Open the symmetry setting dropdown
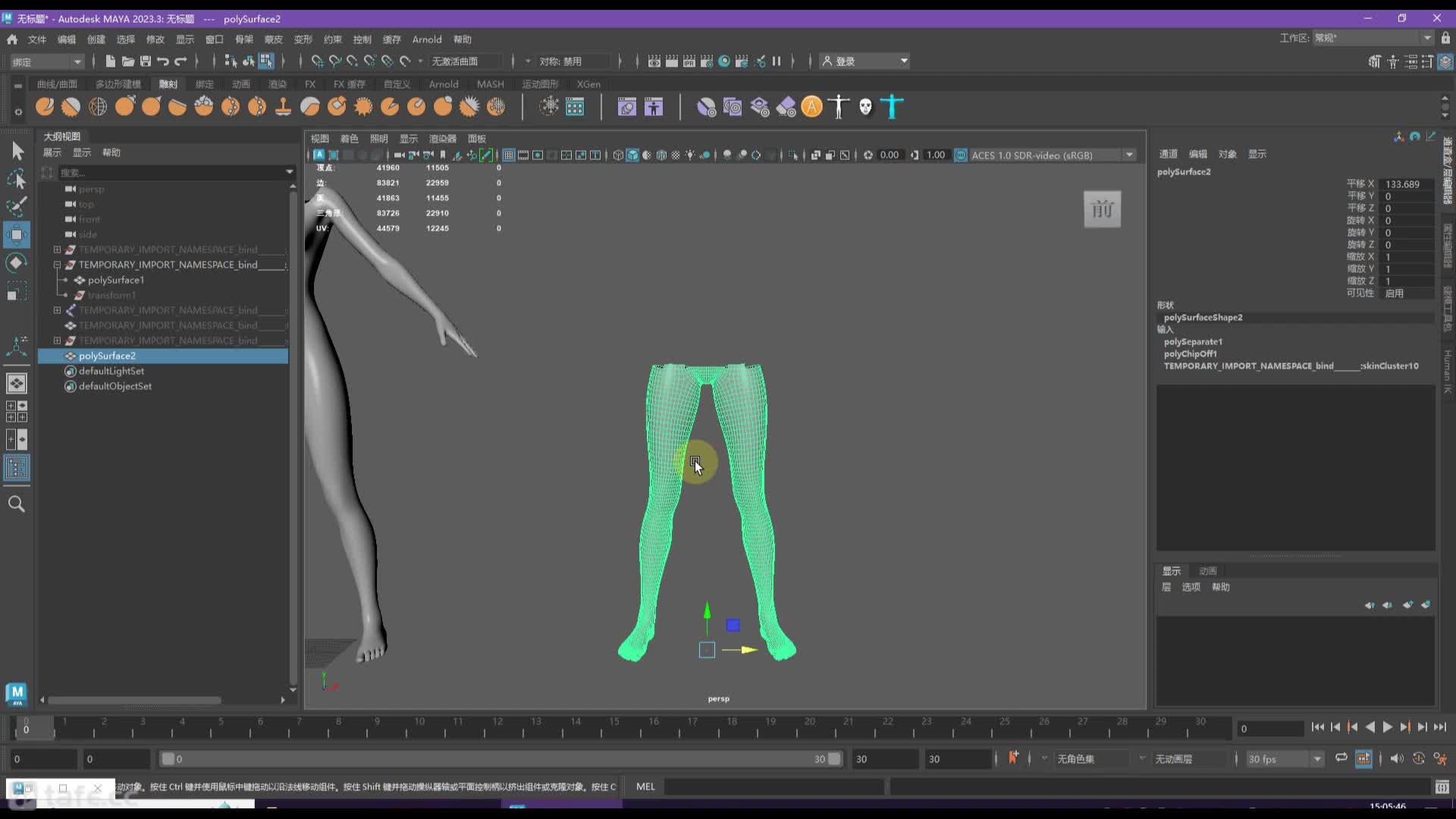 (x=529, y=61)
